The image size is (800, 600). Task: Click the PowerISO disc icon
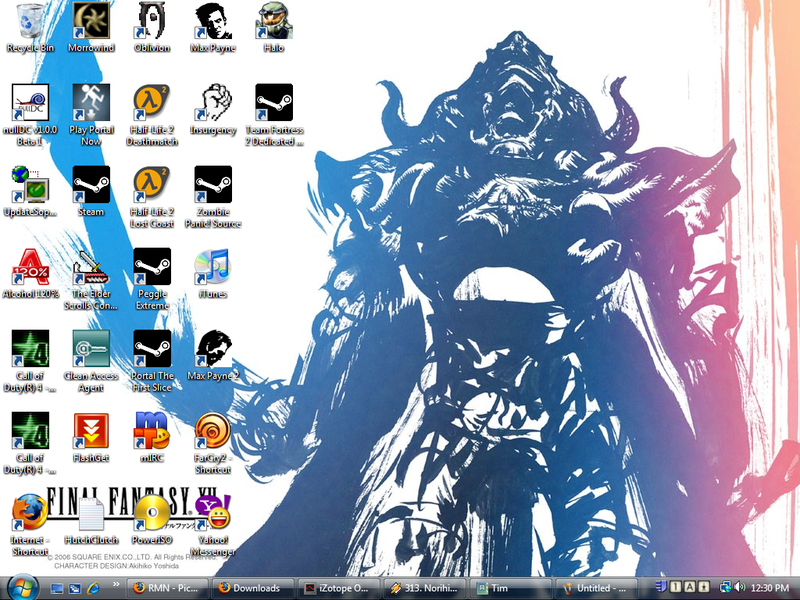(x=151, y=513)
